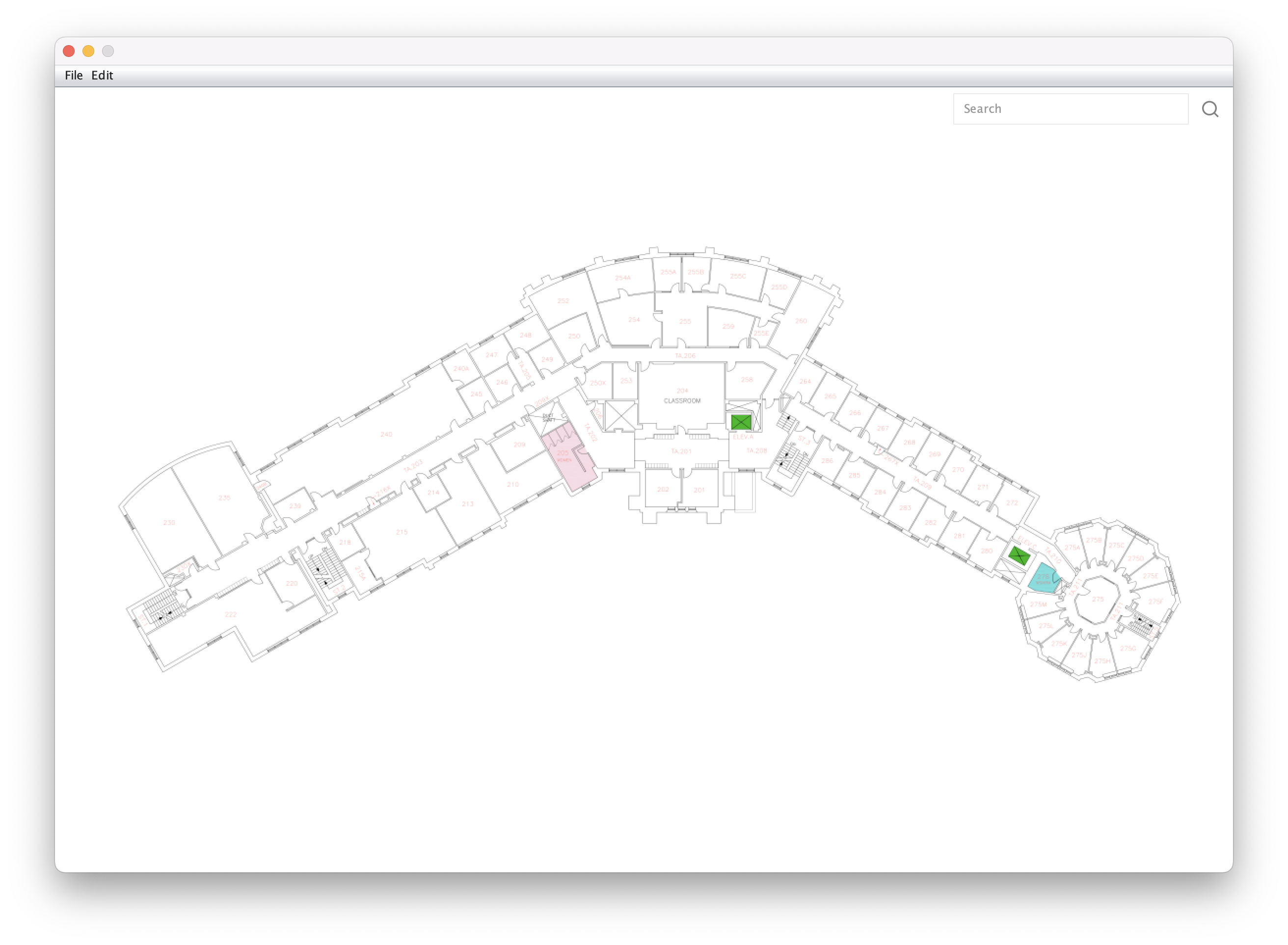
Task: Select room 240 on the floor plan
Action: pyautogui.click(x=386, y=434)
